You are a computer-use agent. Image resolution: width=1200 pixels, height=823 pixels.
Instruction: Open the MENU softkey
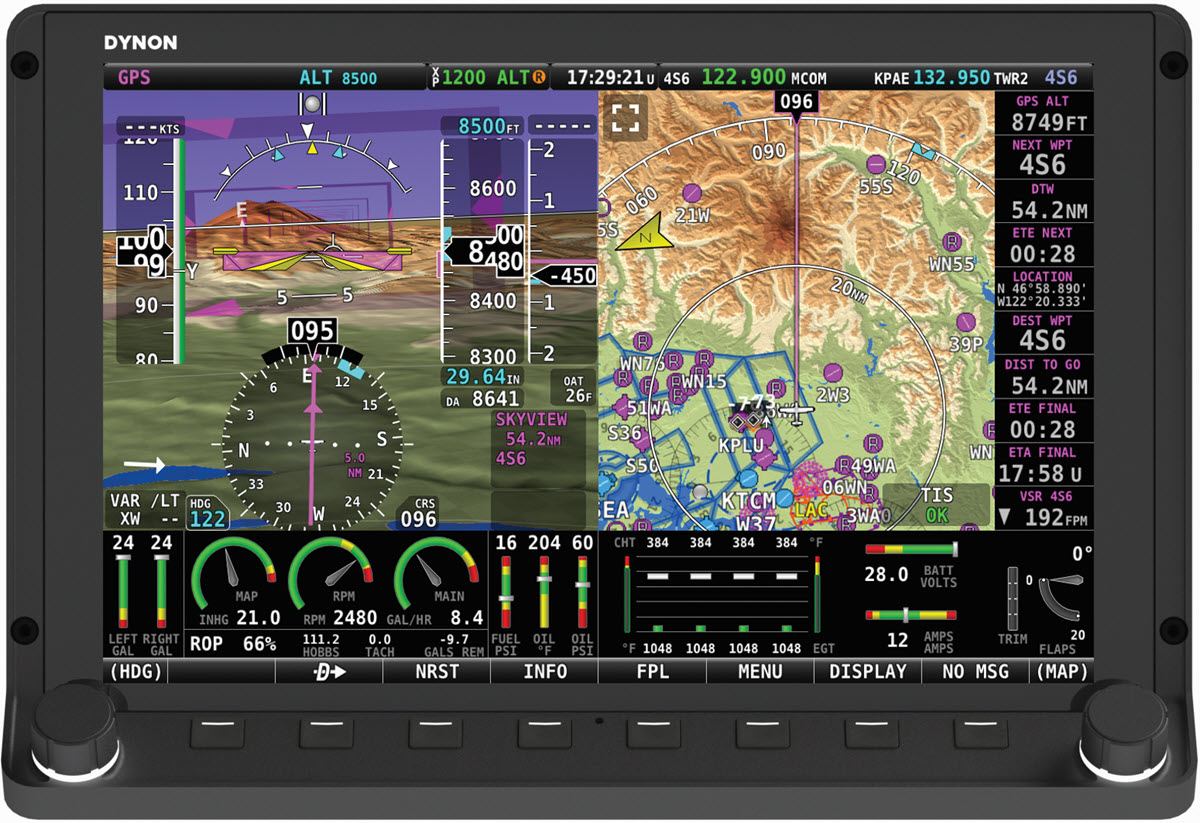click(x=760, y=672)
